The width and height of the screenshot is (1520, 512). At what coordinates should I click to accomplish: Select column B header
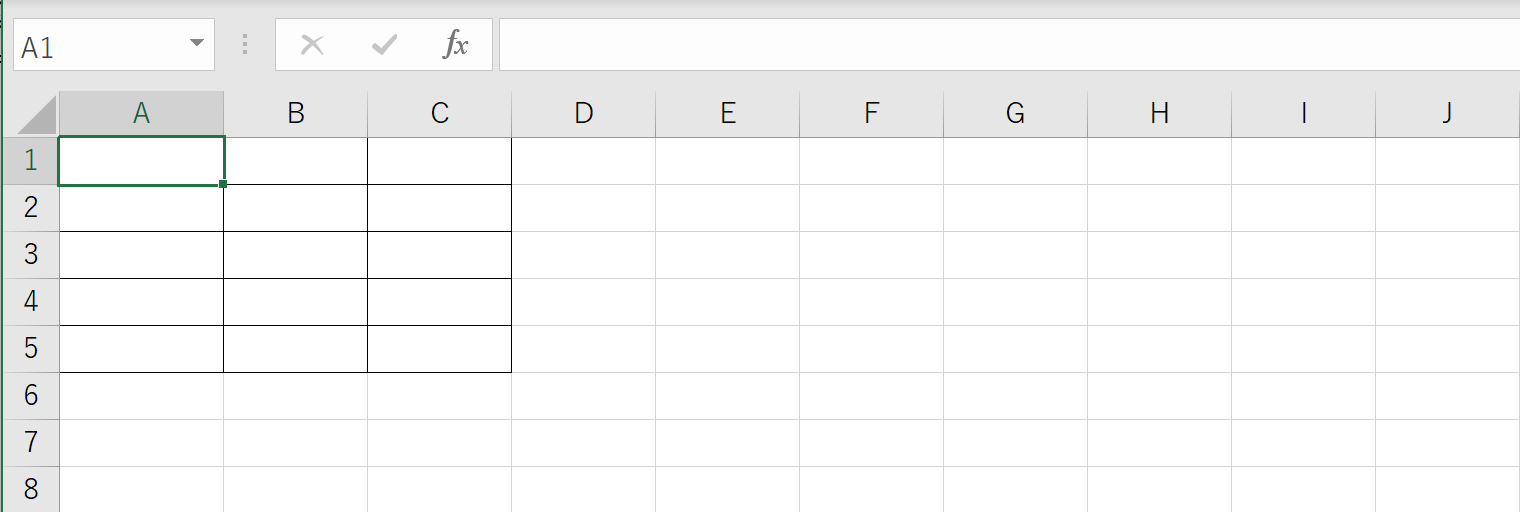(x=295, y=114)
